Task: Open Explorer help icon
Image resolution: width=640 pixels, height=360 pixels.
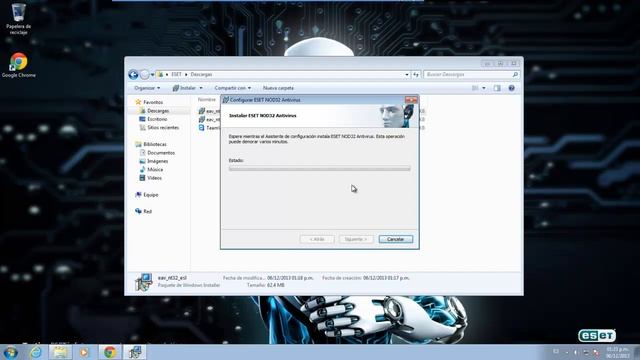Action: [x=511, y=88]
